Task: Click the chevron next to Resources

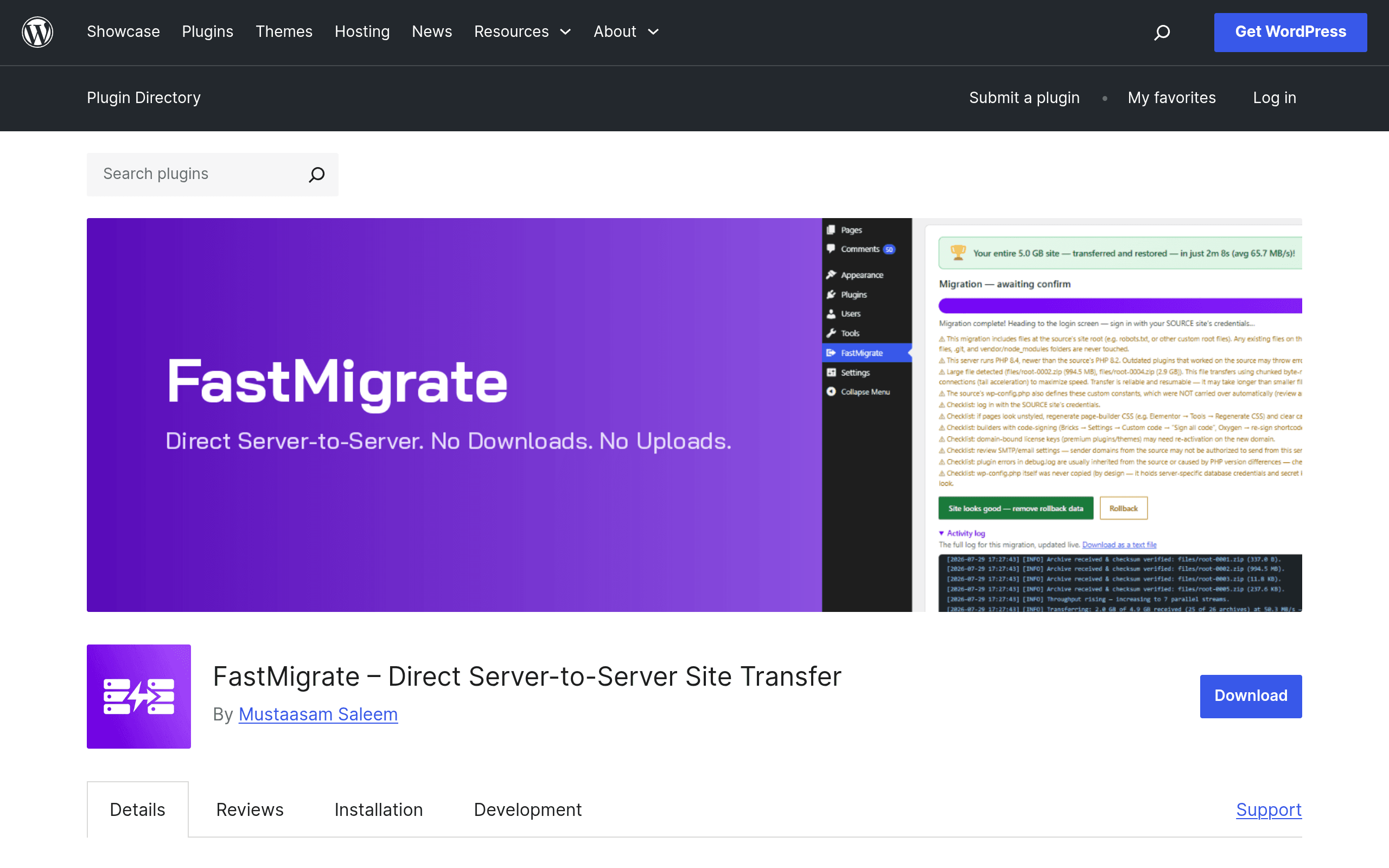Action: pos(565,32)
